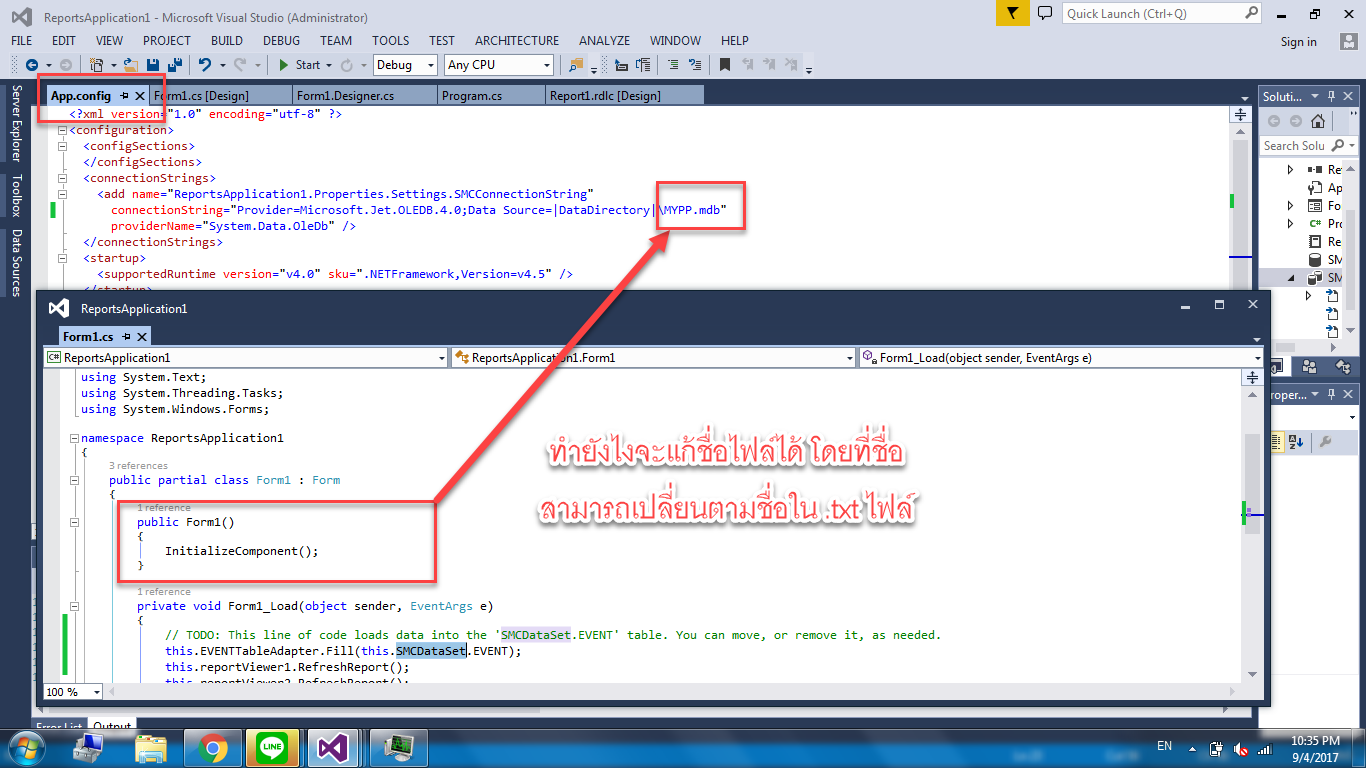Pin the App.config tab
1366x768 pixels.
[x=125, y=96]
